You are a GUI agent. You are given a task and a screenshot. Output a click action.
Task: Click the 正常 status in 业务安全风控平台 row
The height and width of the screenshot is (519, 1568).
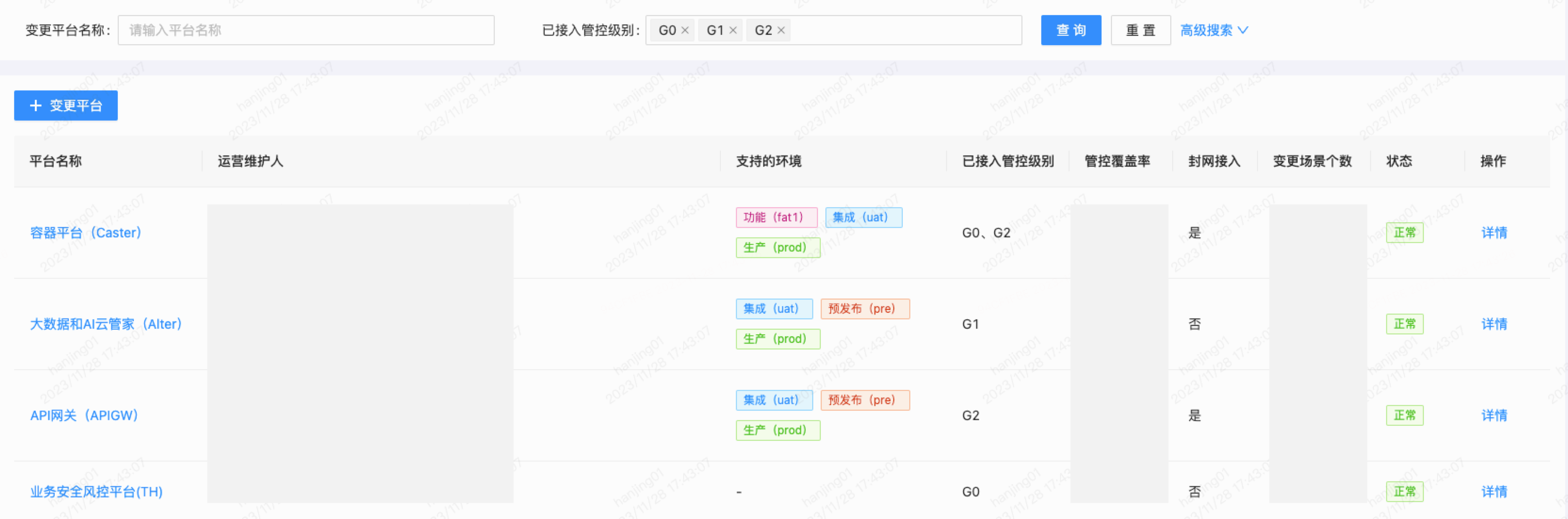[x=1404, y=492]
